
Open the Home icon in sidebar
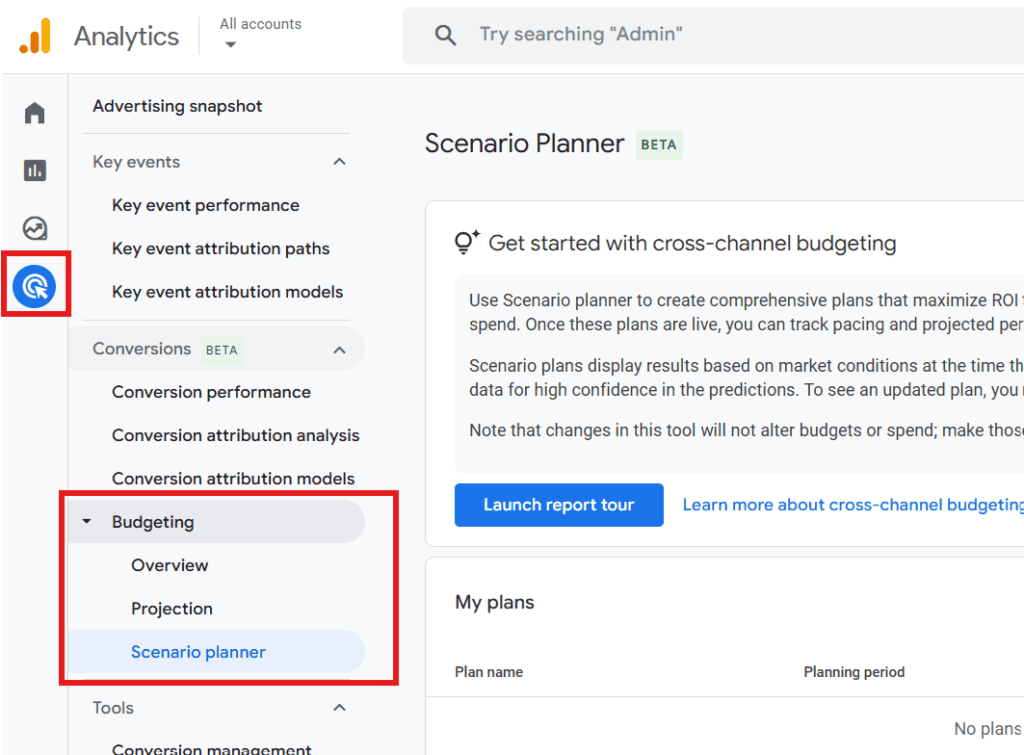(35, 113)
